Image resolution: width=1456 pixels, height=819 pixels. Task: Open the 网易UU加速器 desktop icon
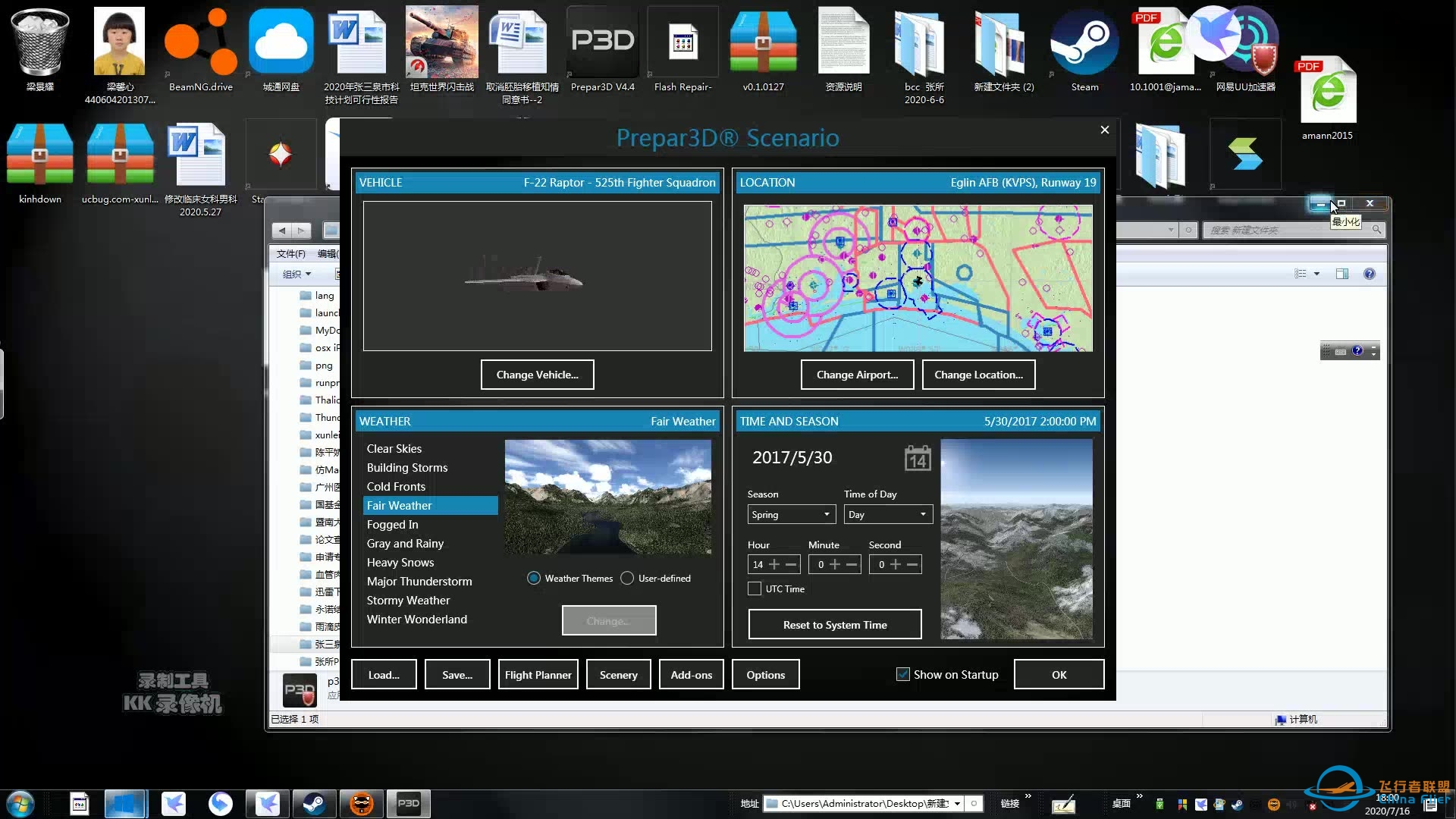click(x=1246, y=49)
